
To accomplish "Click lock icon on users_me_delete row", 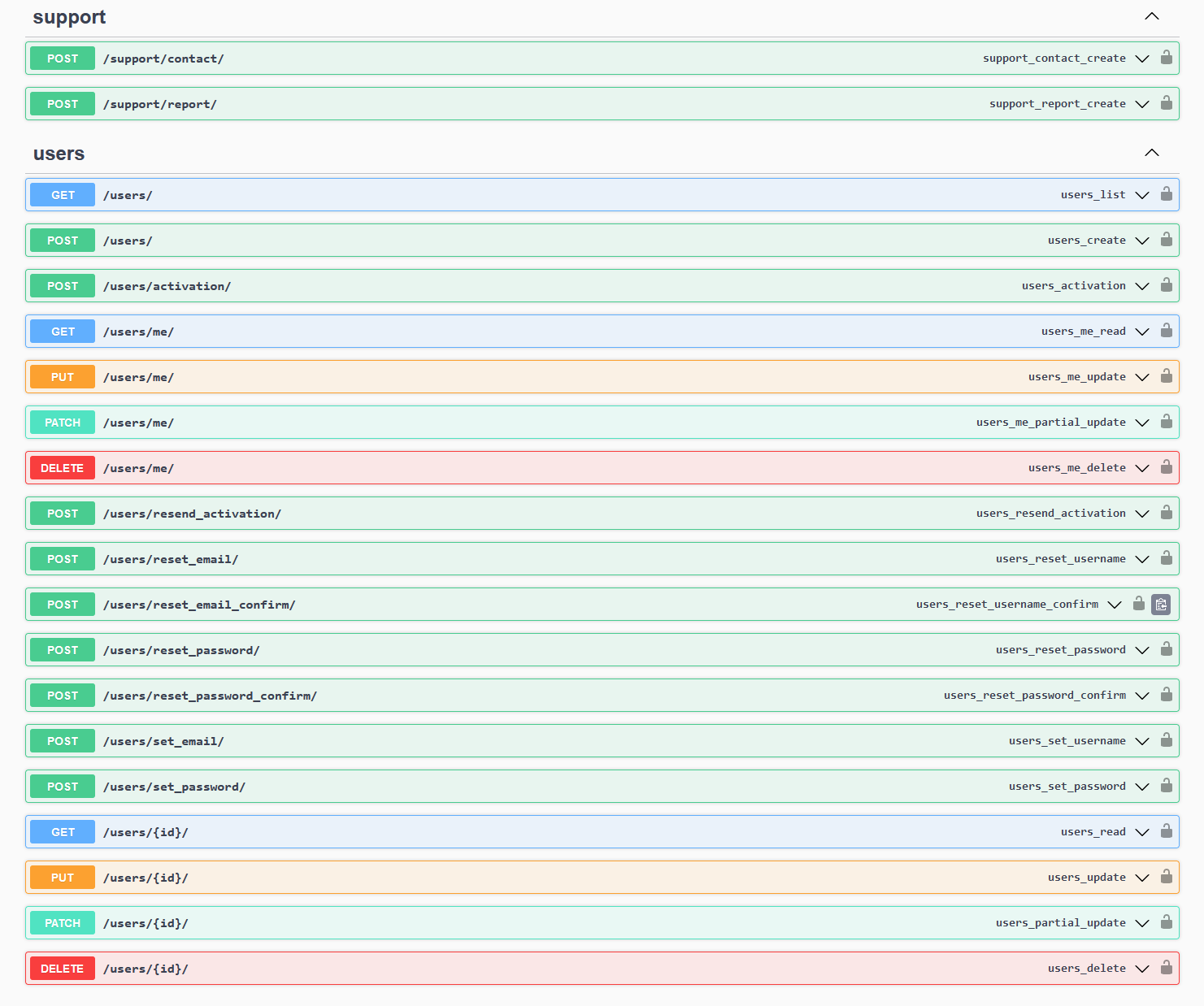I will (x=1166, y=467).
